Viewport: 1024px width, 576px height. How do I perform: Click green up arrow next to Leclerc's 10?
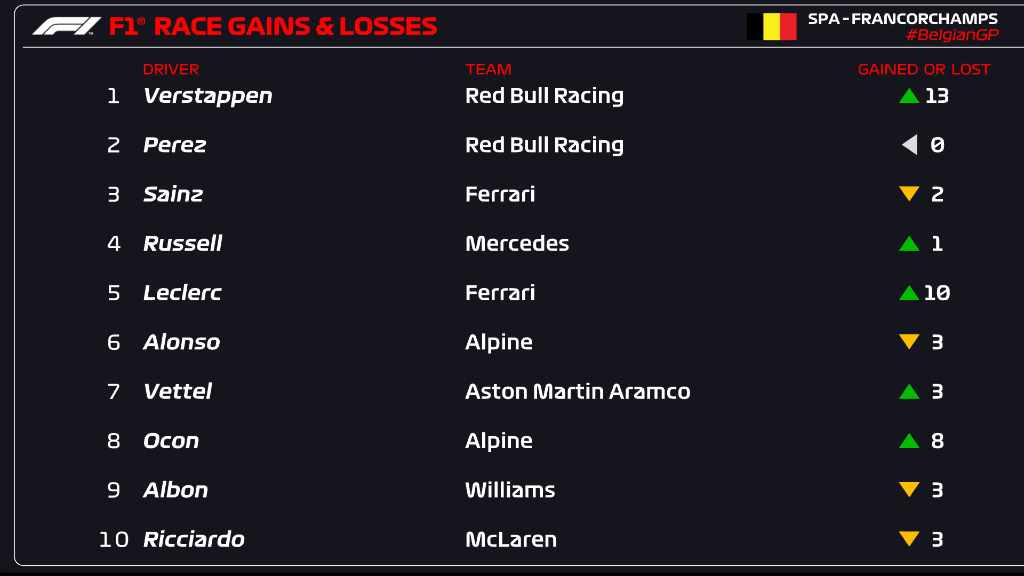click(x=908, y=293)
